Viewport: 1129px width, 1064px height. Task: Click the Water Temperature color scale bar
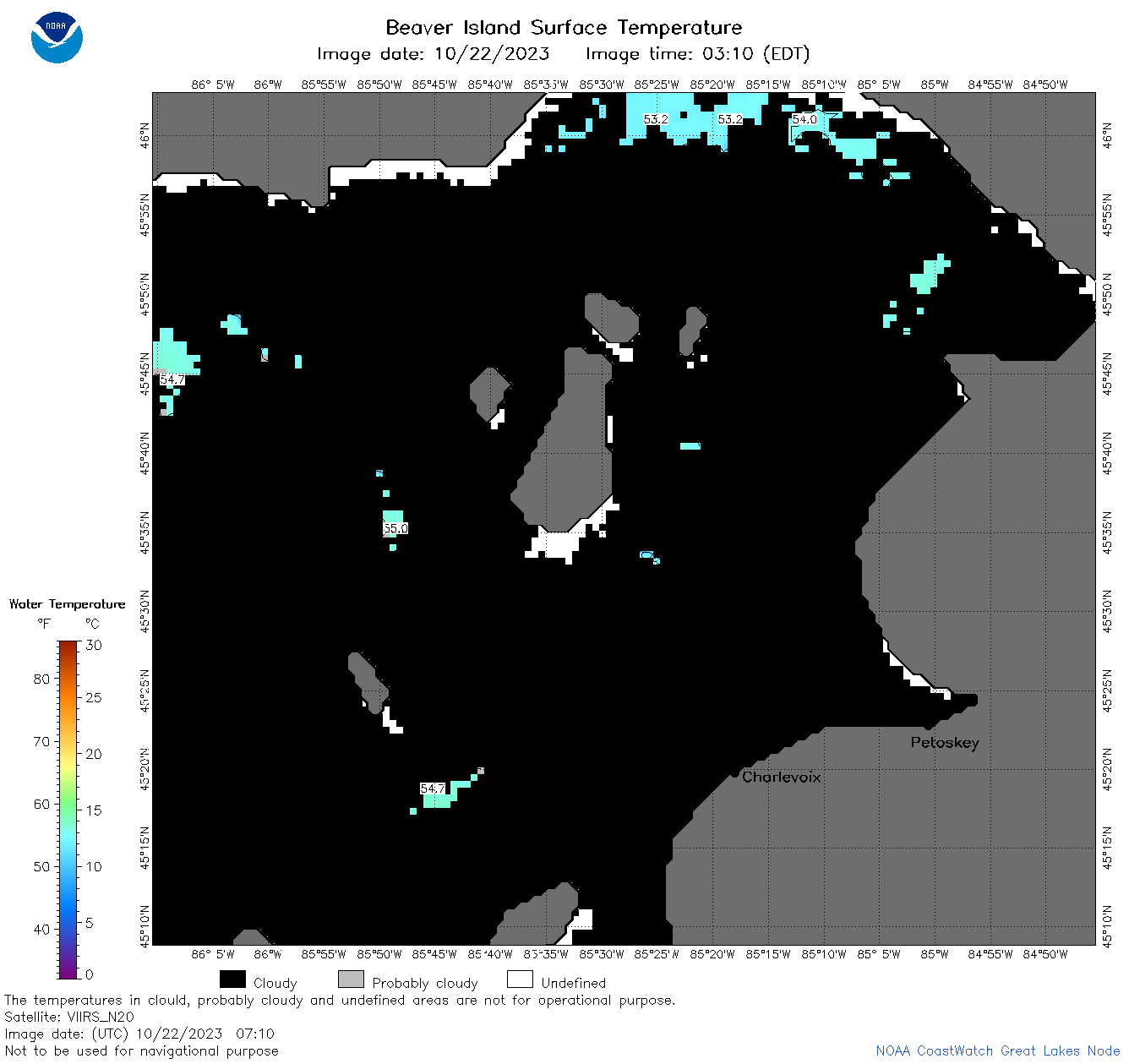click(68, 810)
